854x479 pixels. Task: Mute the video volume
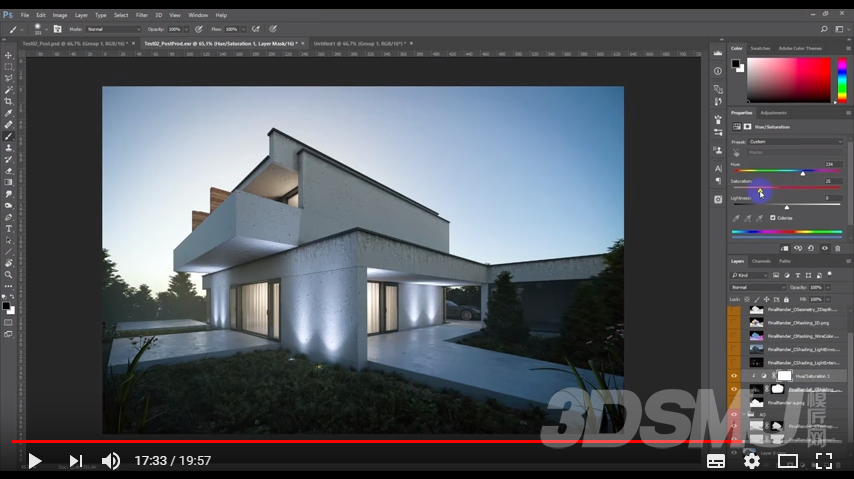(111, 461)
